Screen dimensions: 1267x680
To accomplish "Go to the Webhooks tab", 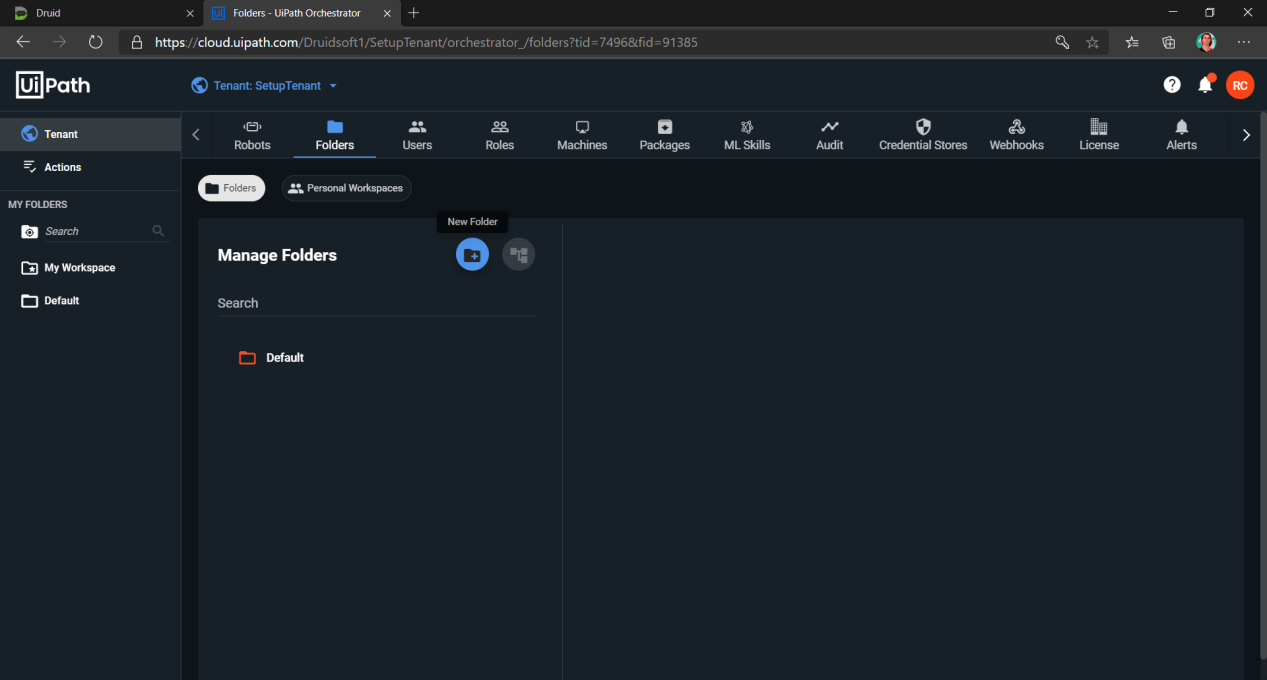I will pyautogui.click(x=1016, y=135).
